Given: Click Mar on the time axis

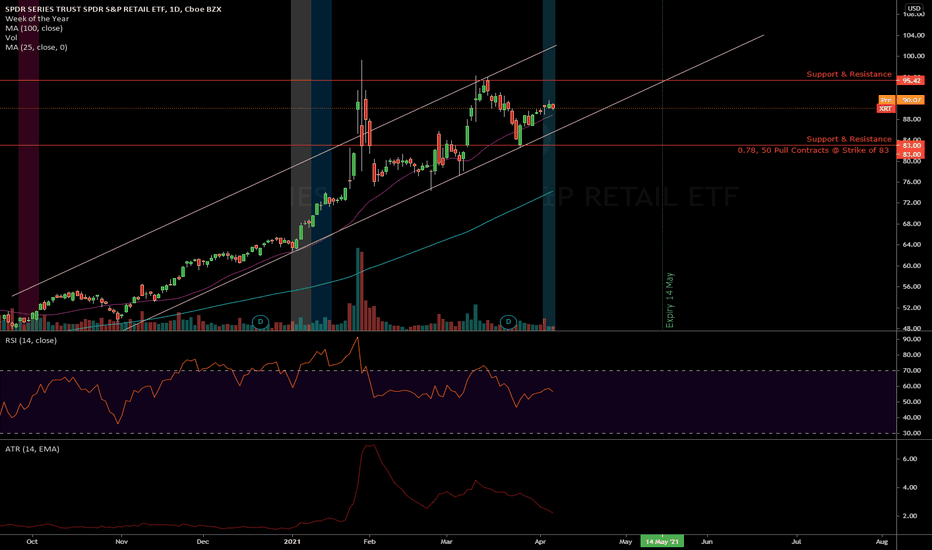Looking at the screenshot, I should coord(446,542).
